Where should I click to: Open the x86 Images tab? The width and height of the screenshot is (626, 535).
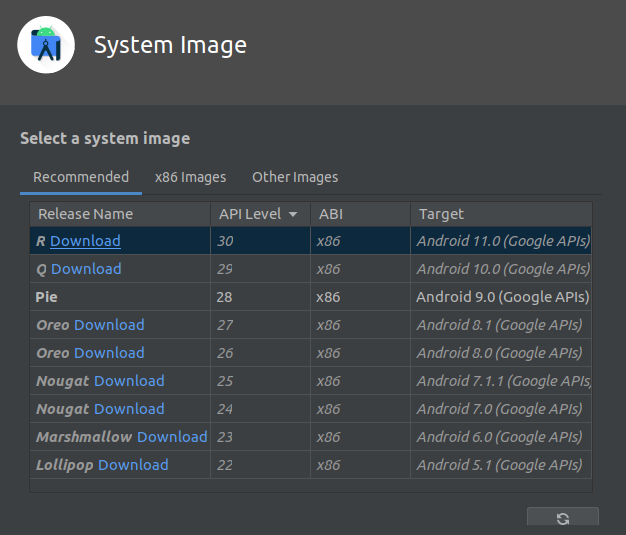(x=190, y=177)
